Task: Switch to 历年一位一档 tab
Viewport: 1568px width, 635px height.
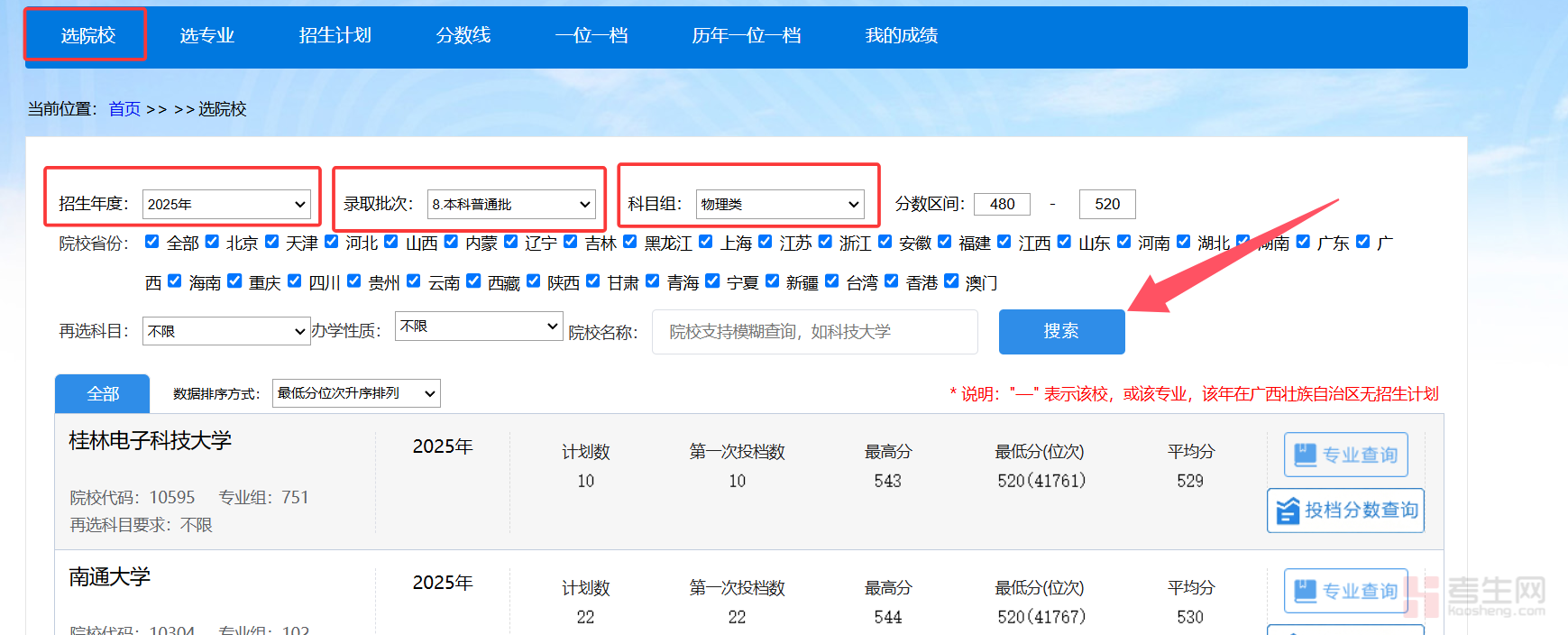Action: (747, 35)
